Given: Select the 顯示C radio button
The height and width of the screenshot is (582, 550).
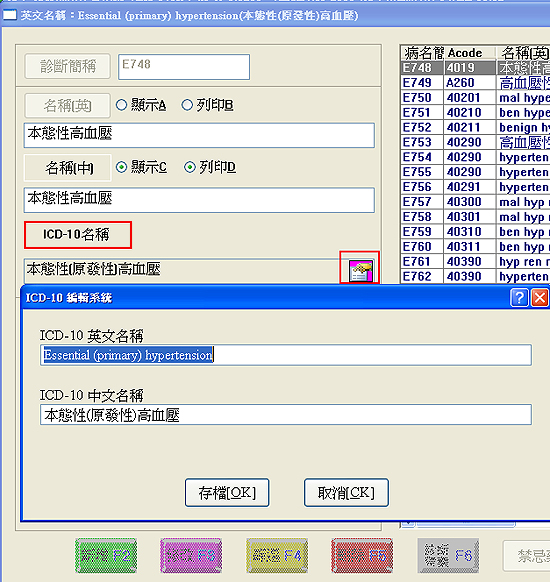Looking at the screenshot, I should tap(121, 167).
